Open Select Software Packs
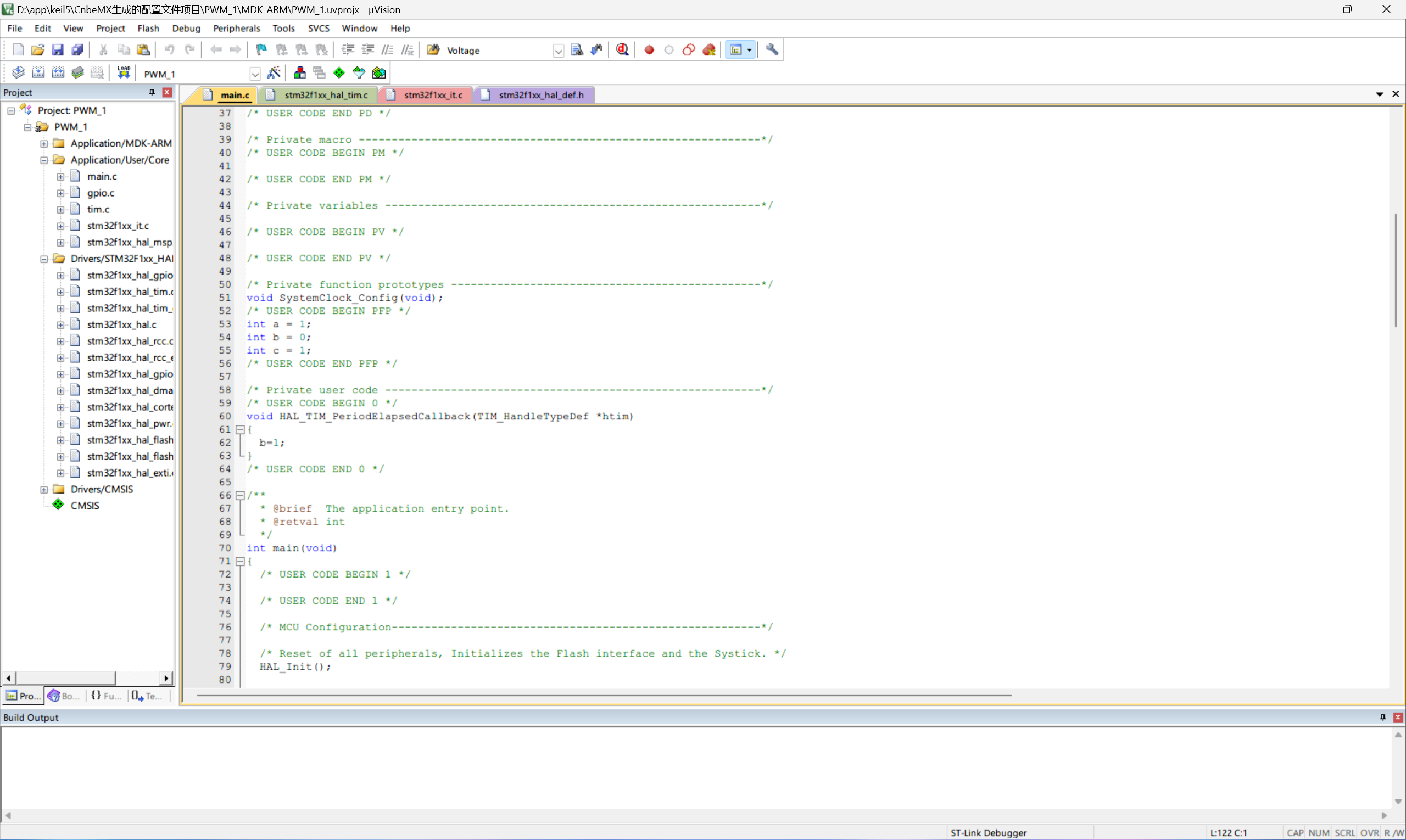This screenshot has width=1406, height=840. [x=359, y=72]
